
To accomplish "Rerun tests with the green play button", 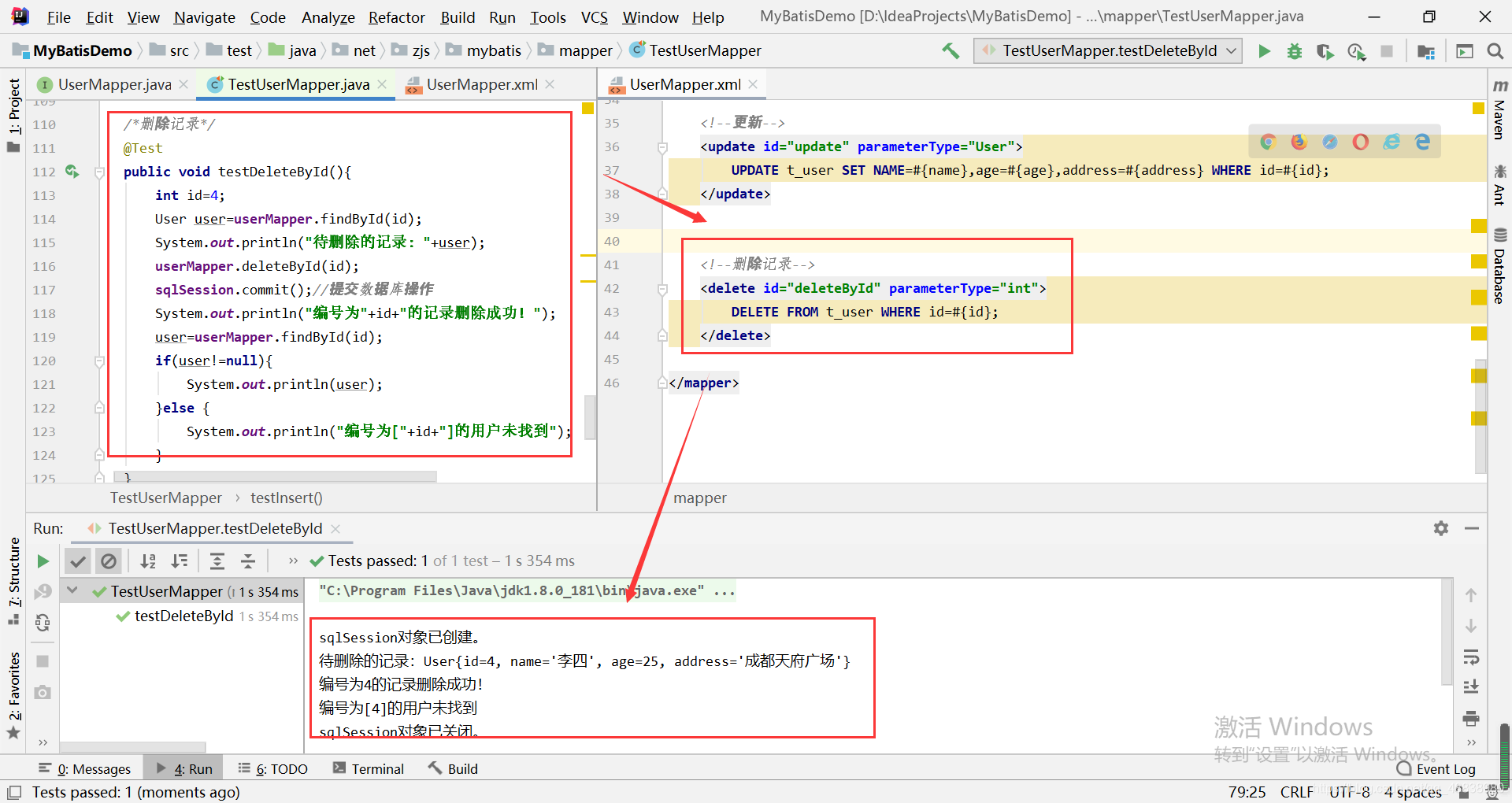I will pyautogui.click(x=43, y=561).
